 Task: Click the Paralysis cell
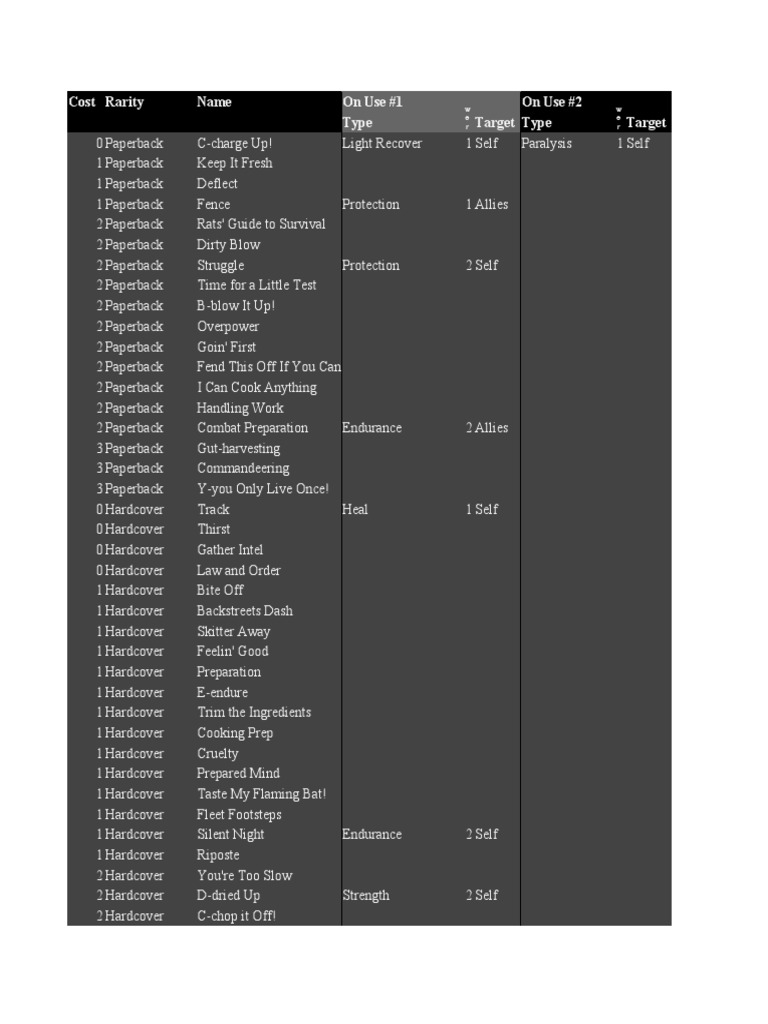coord(547,143)
